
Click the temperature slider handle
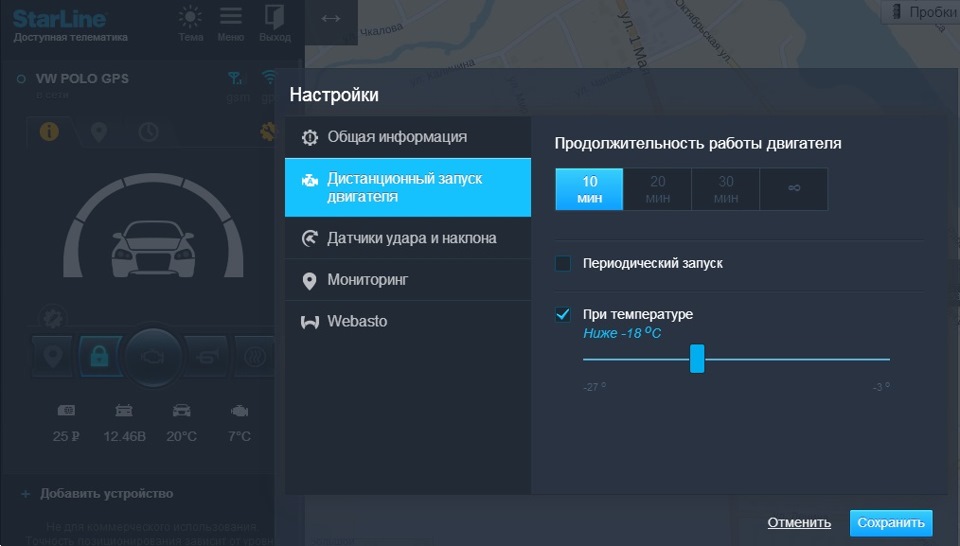tap(697, 359)
